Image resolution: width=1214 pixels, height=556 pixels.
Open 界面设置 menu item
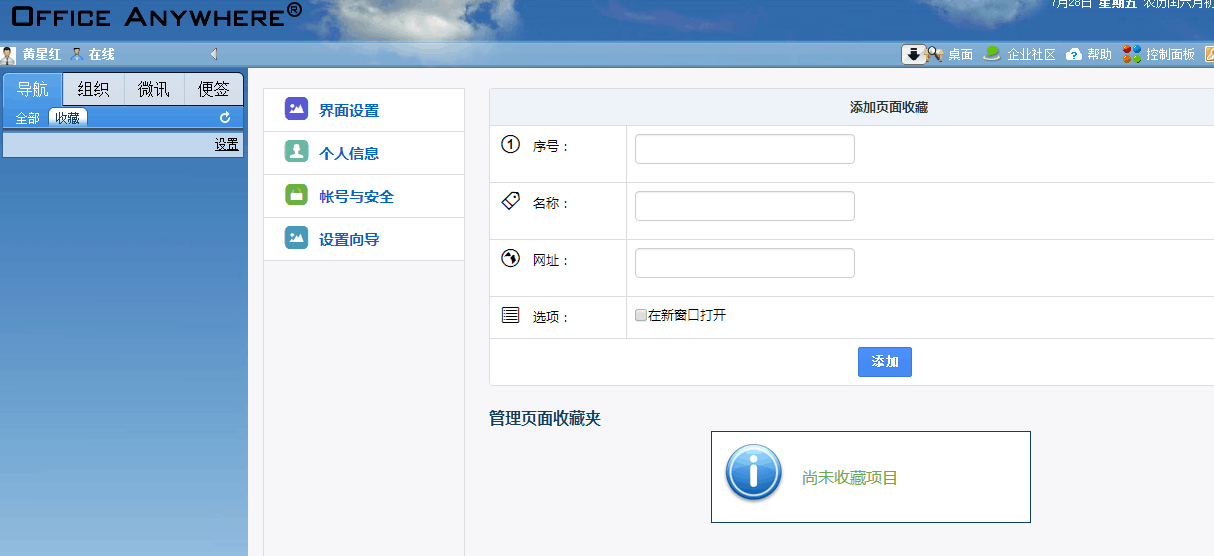pyautogui.click(x=364, y=110)
